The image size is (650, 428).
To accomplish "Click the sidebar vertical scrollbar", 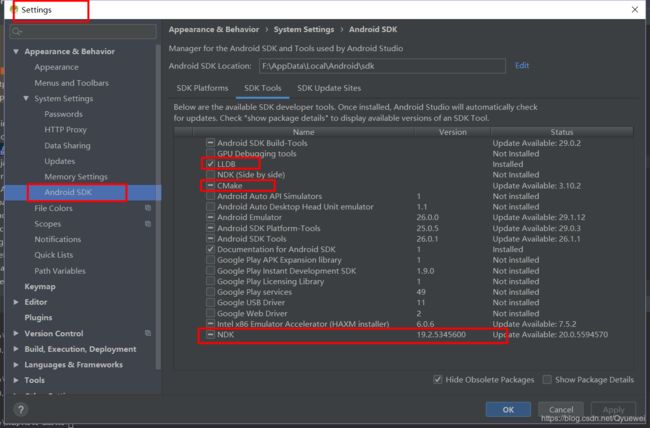I will [x=158, y=207].
